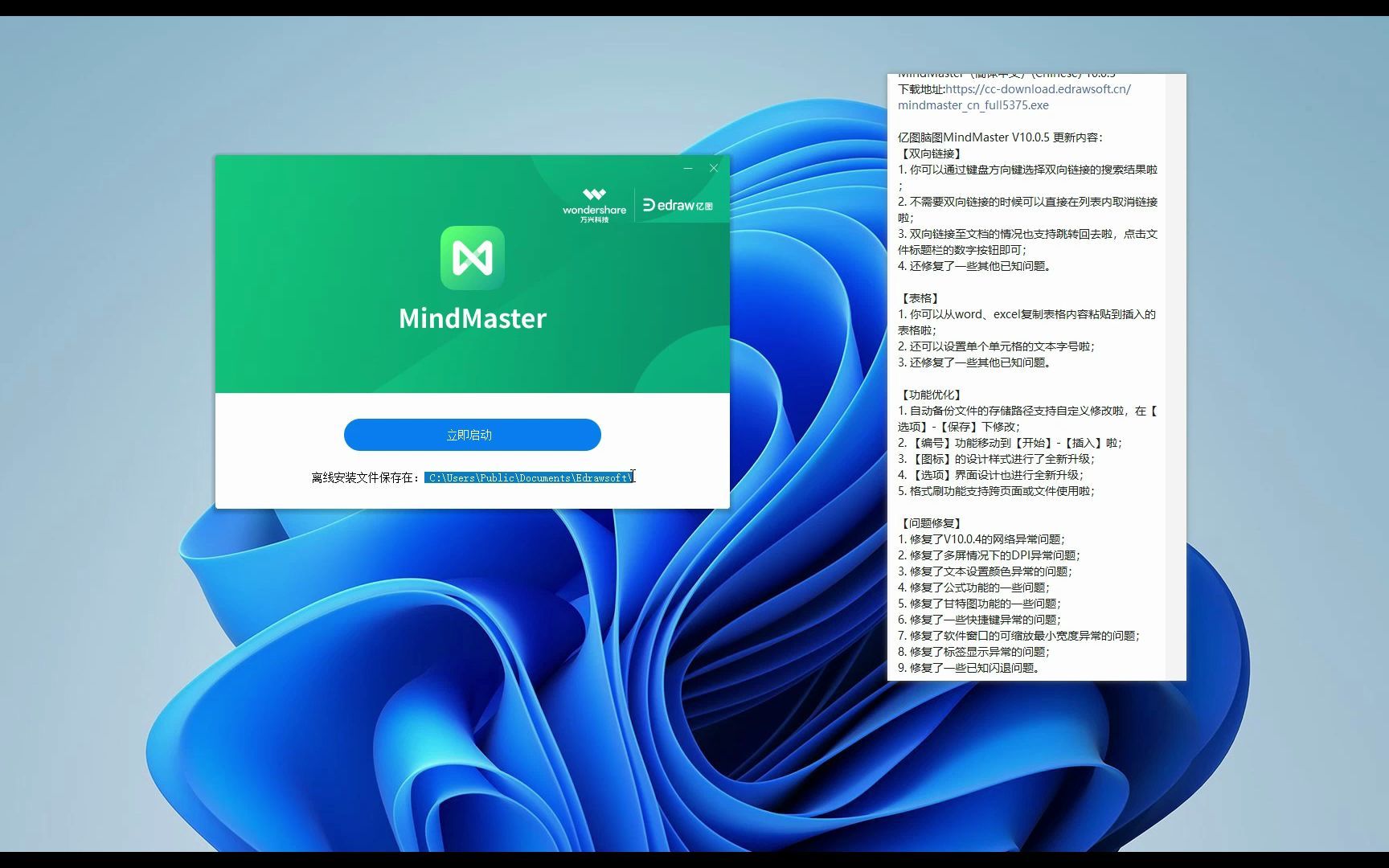Click the MindMaster app logo icon
The height and width of the screenshot is (868, 1389).
[x=473, y=258]
